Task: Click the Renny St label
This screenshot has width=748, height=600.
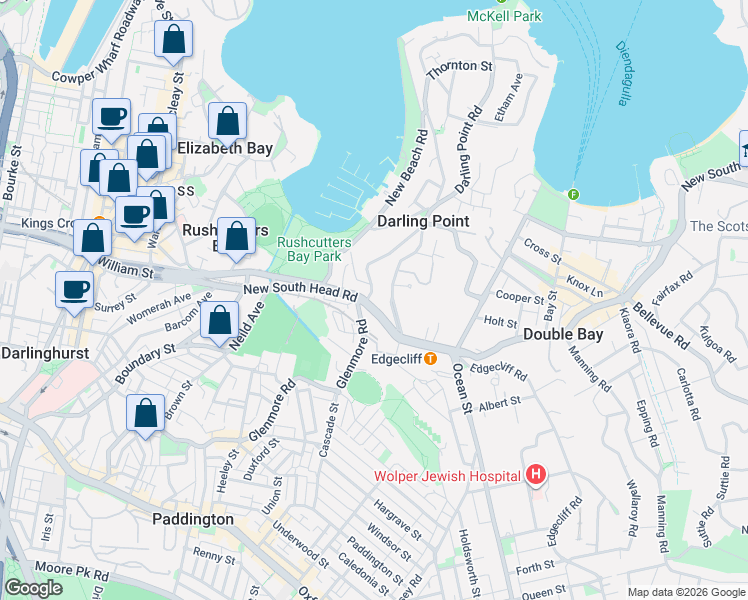Action: (x=214, y=556)
